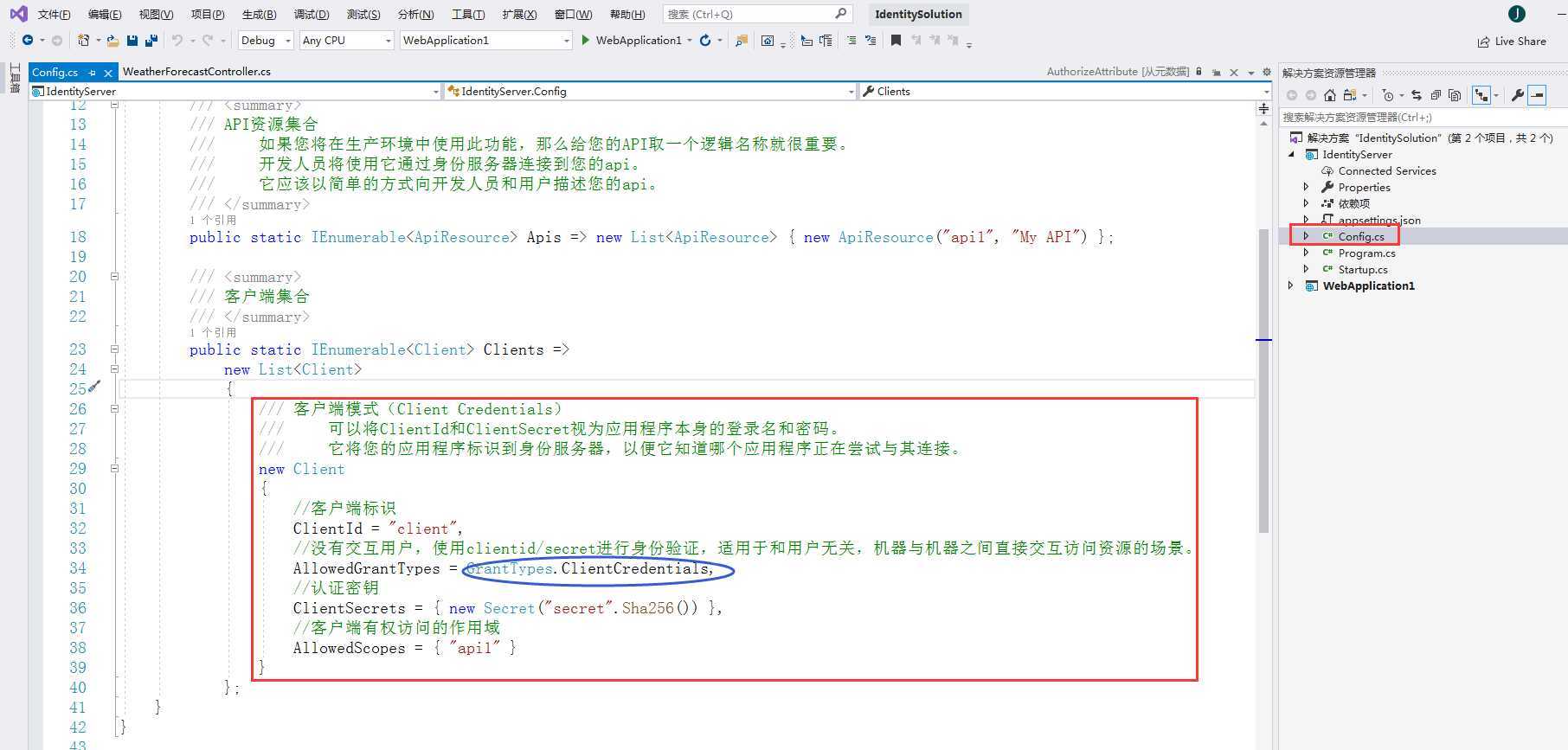Open Properties with the wrench icon
The width and height of the screenshot is (1568, 750).
tap(1517, 95)
